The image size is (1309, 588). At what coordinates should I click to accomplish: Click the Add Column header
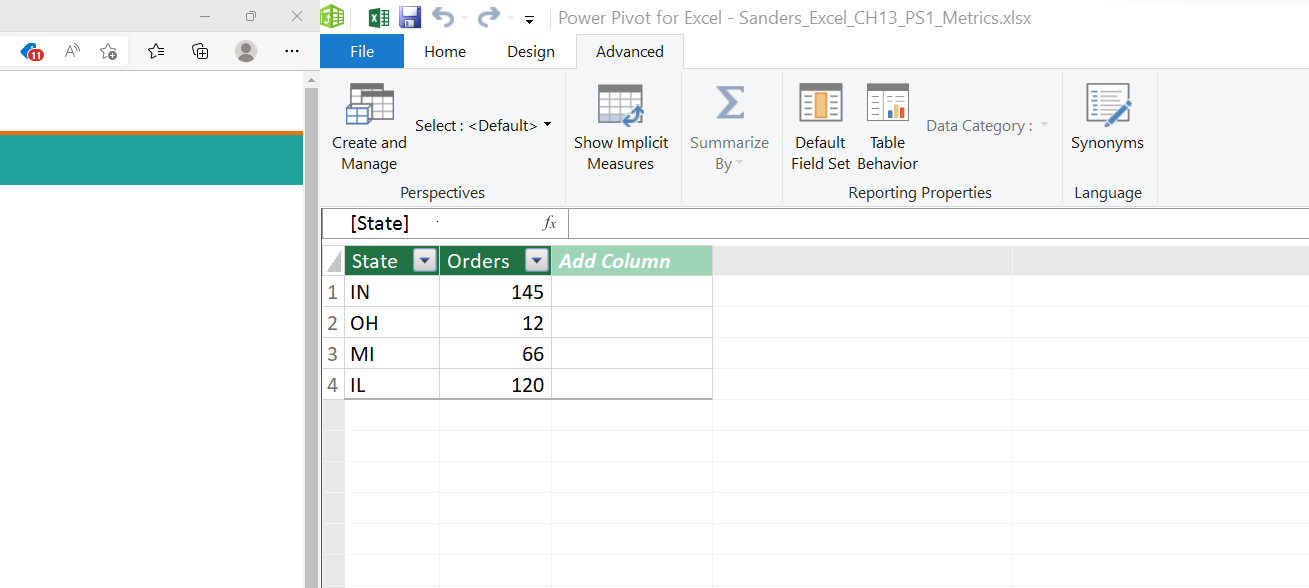(x=632, y=261)
